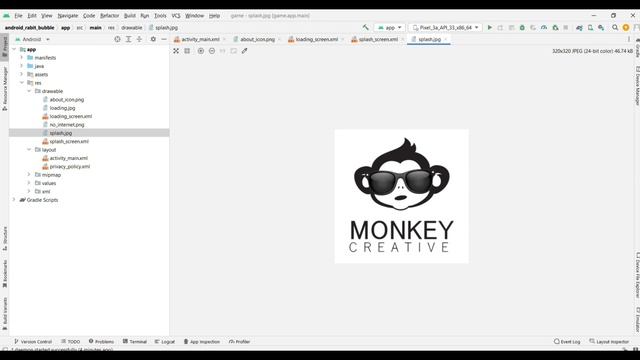Start debugging with the green bug icon

(x=522, y=27)
